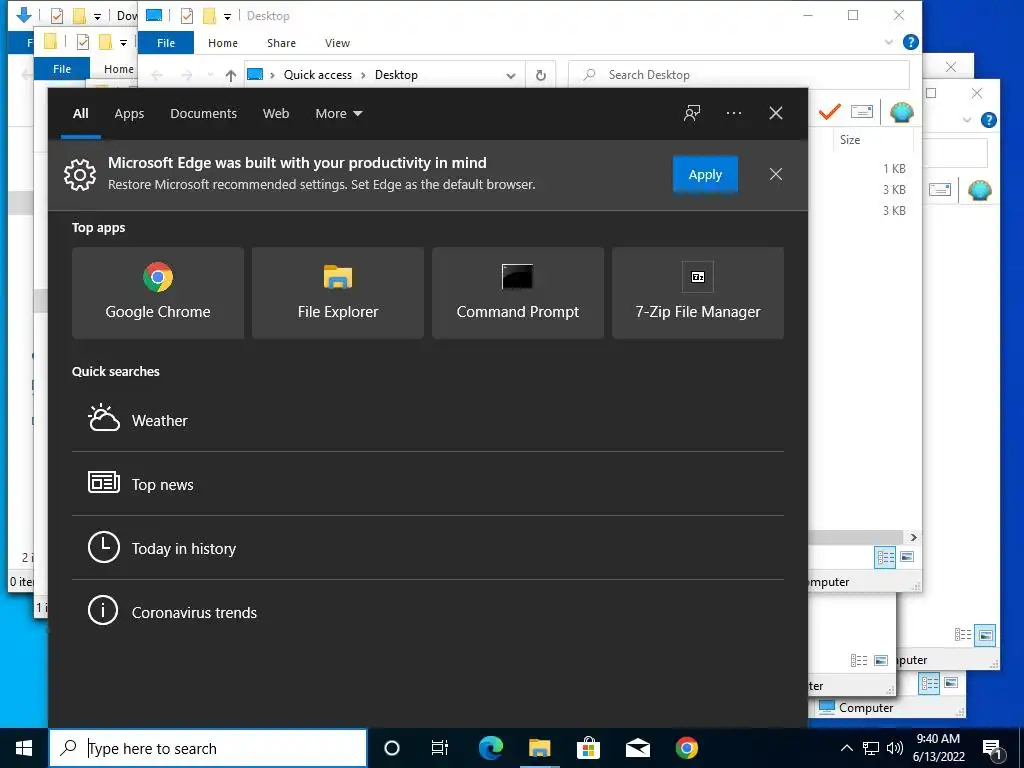Dismiss the Microsoft Edge suggestion banner
Screen dimensions: 1024x768
pyautogui.click(x=776, y=174)
